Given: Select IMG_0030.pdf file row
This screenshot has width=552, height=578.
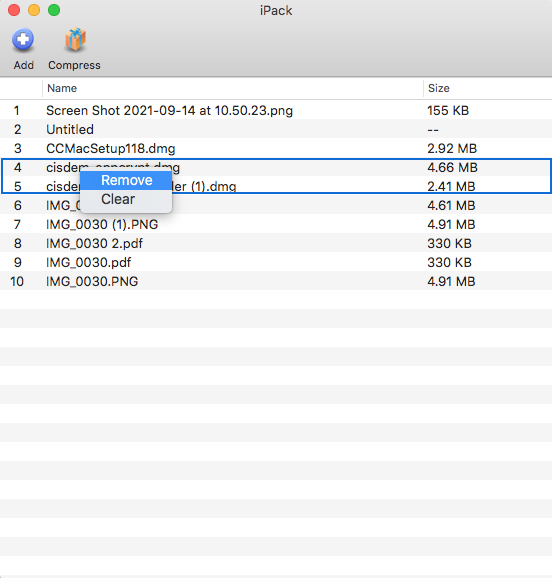Looking at the screenshot, I should tap(276, 262).
